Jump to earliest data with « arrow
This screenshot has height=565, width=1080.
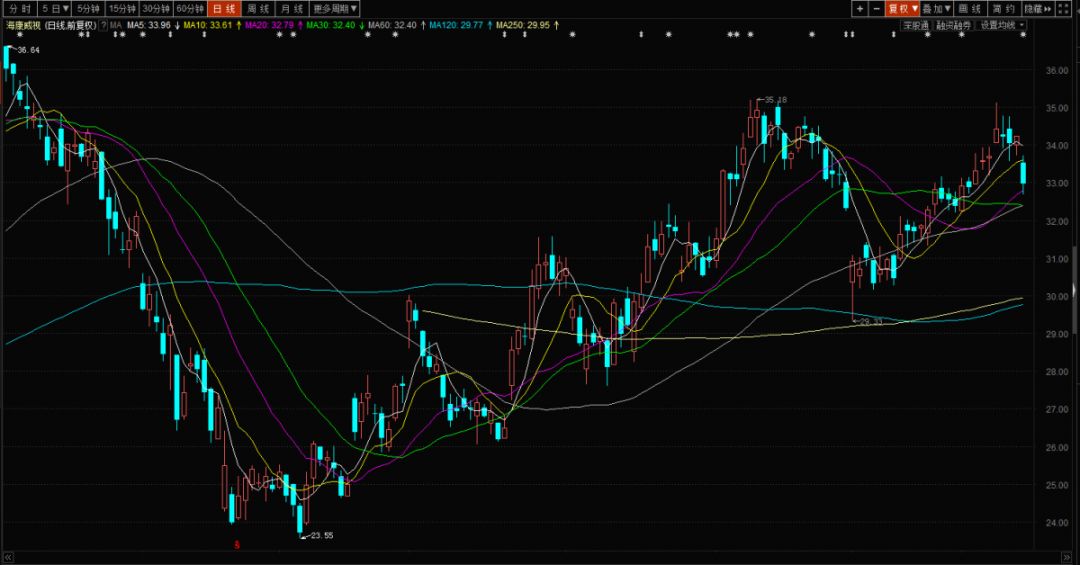coord(8,557)
